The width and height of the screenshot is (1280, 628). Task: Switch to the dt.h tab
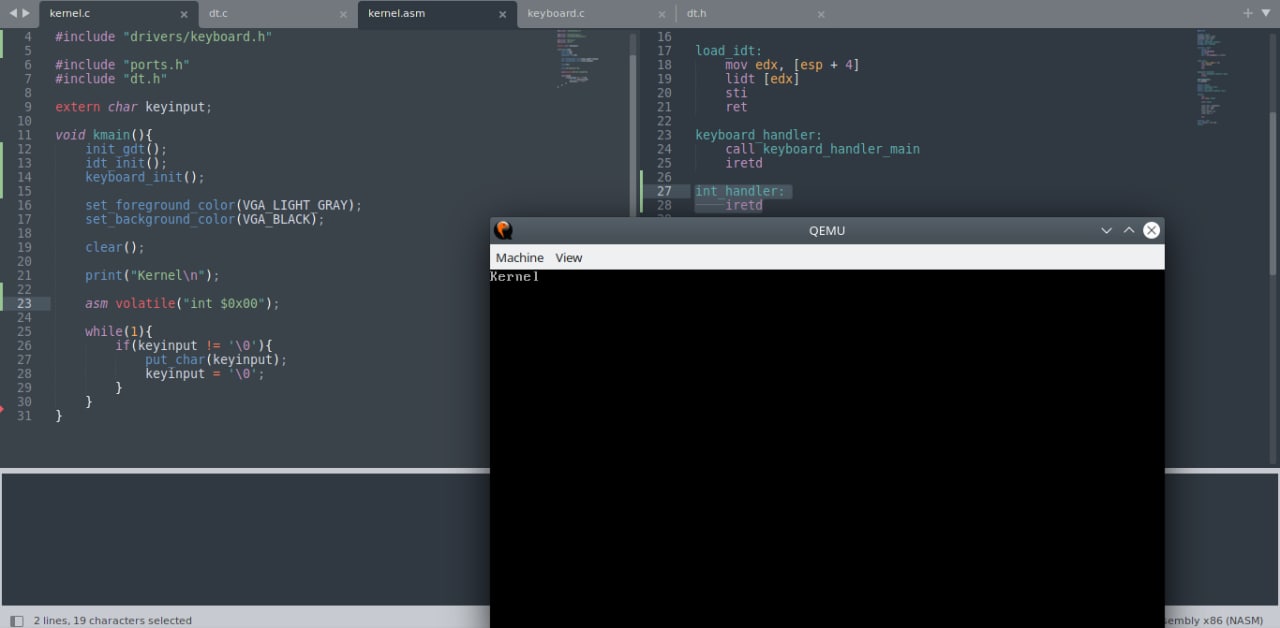point(697,14)
